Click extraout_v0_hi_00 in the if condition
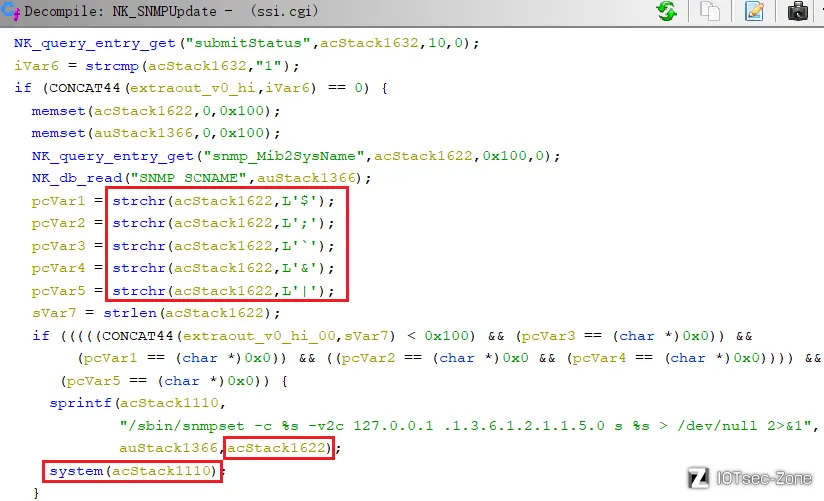Image resolution: width=824 pixels, height=501 pixels. [259, 336]
